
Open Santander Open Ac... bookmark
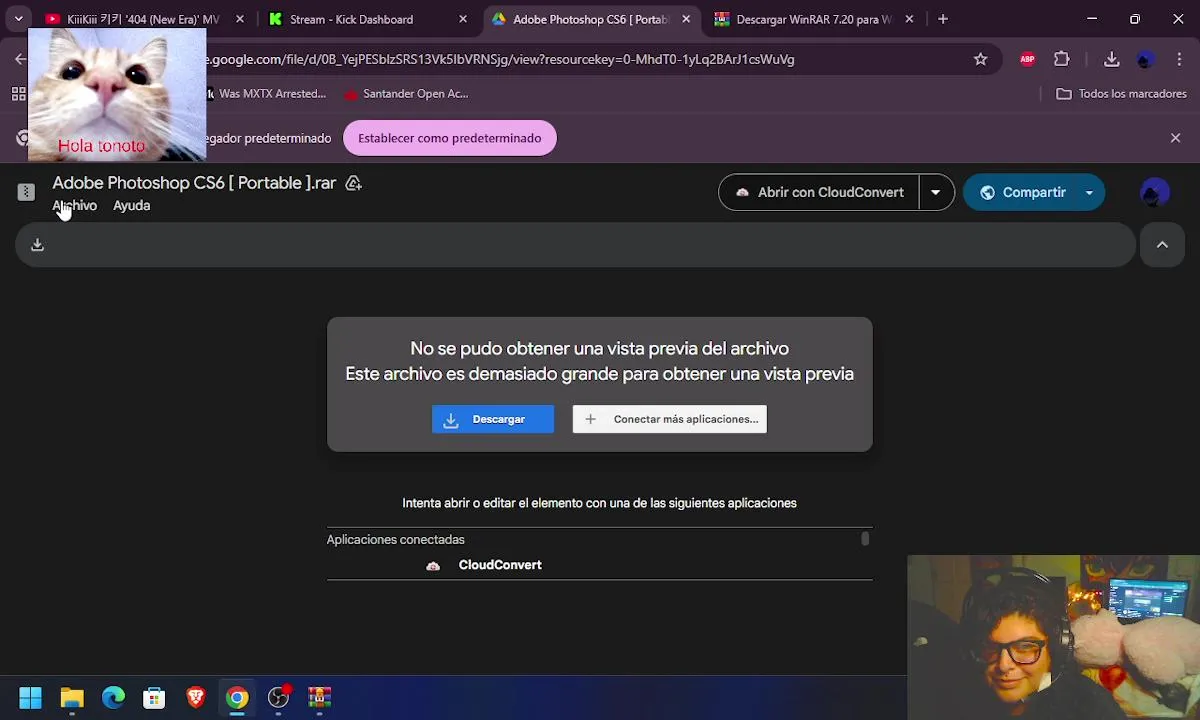pyautogui.click(x=406, y=93)
